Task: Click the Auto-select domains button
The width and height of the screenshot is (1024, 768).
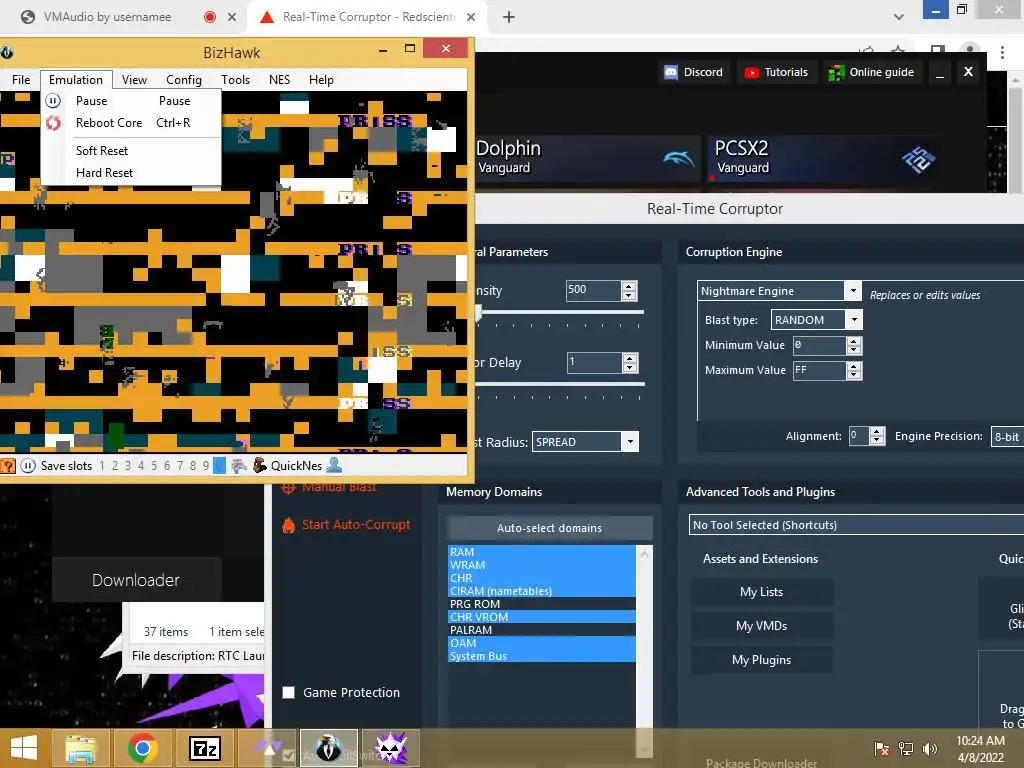Action: [549, 528]
